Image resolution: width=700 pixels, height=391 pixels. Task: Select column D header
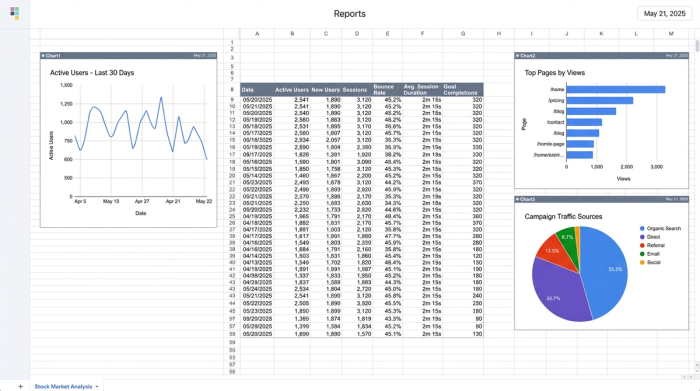[357, 33]
